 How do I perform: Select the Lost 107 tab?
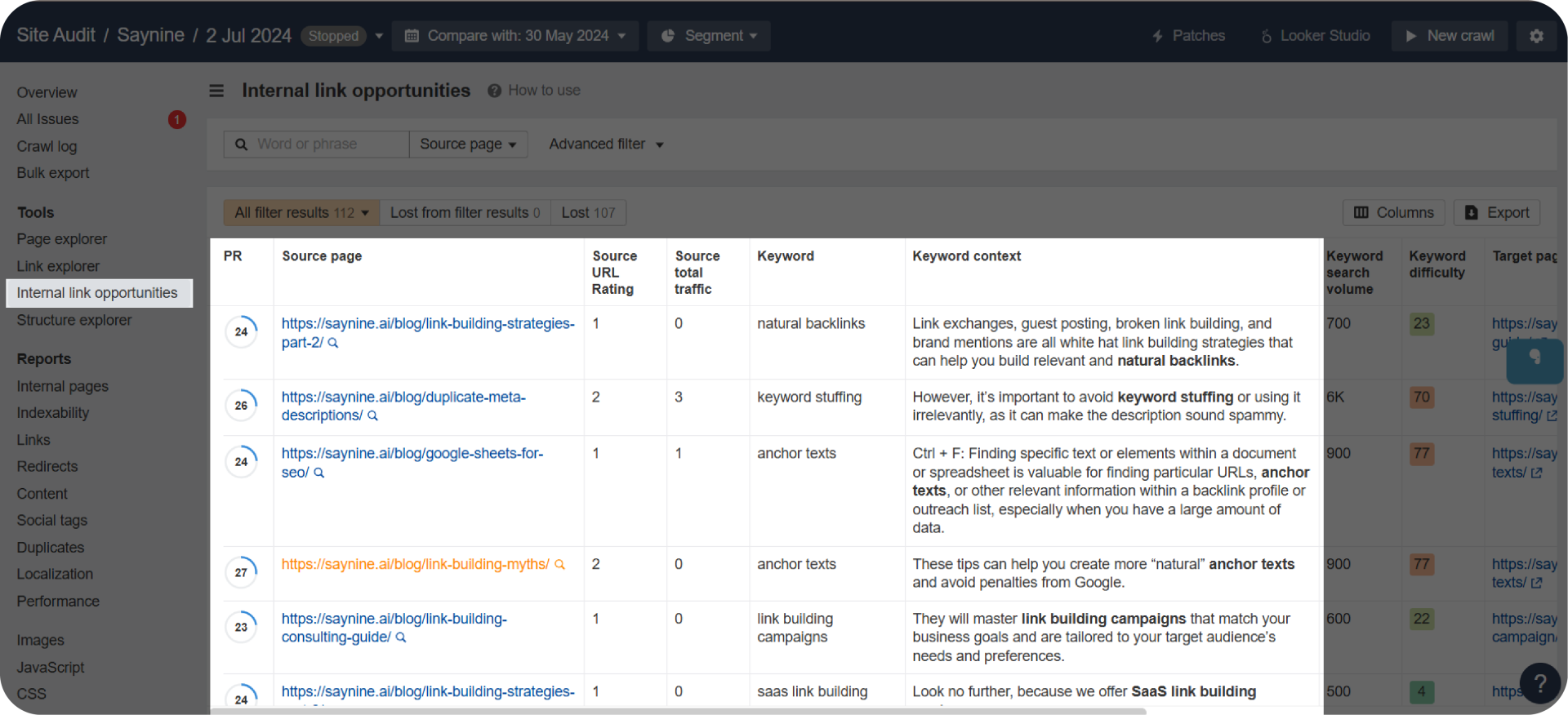click(588, 213)
